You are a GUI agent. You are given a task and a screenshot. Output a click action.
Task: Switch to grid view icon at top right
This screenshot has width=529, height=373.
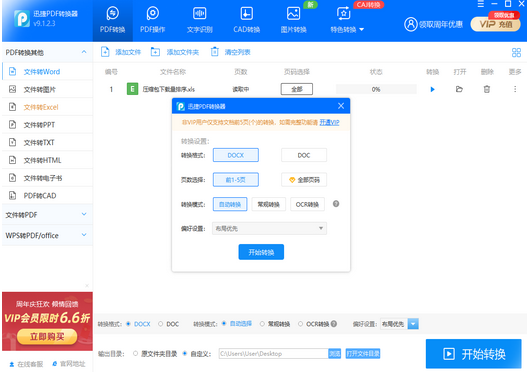tap(516, 53)
